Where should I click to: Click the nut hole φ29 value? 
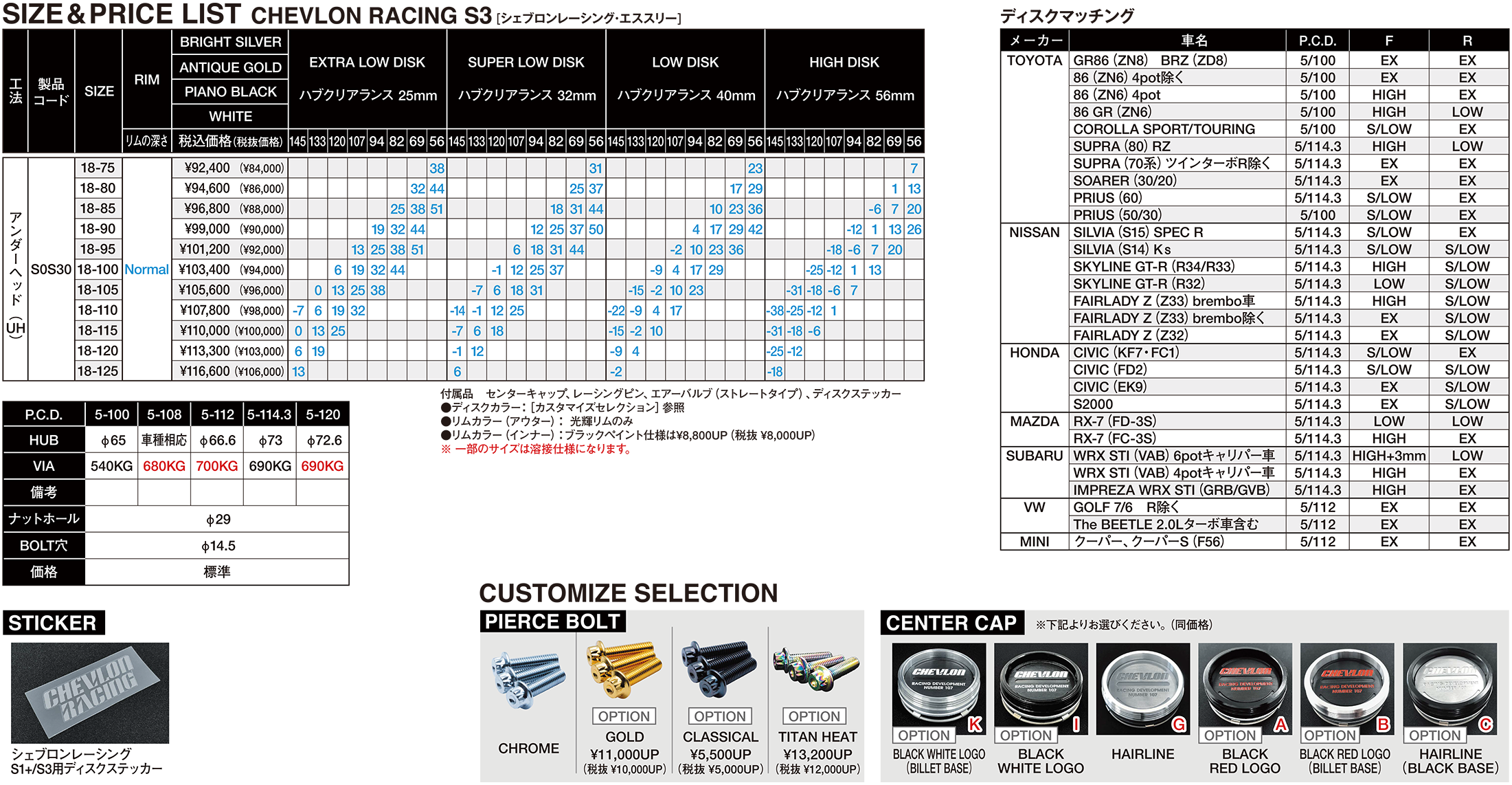point(218,520)
